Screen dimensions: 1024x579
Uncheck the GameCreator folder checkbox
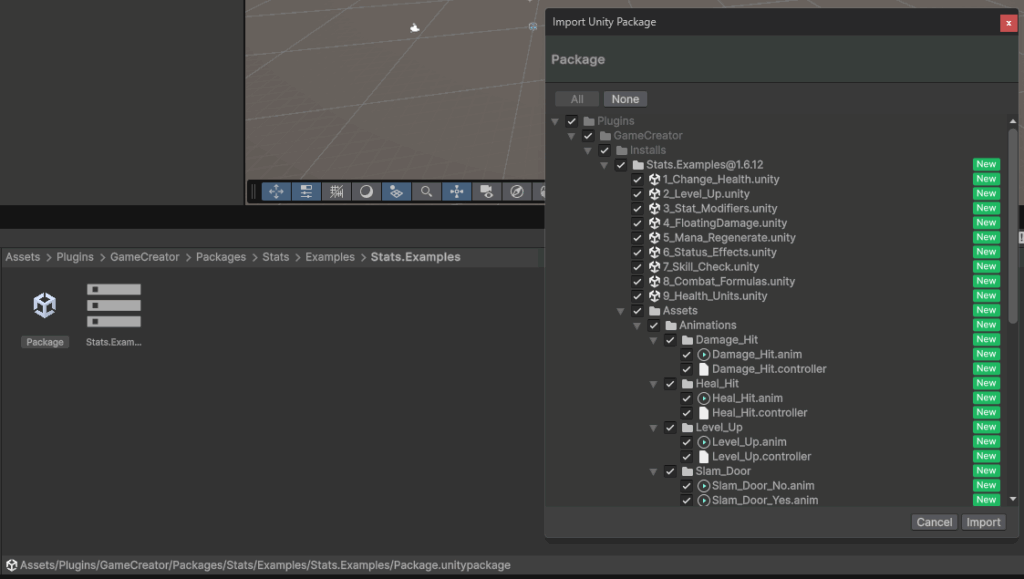tap(588, 136)
